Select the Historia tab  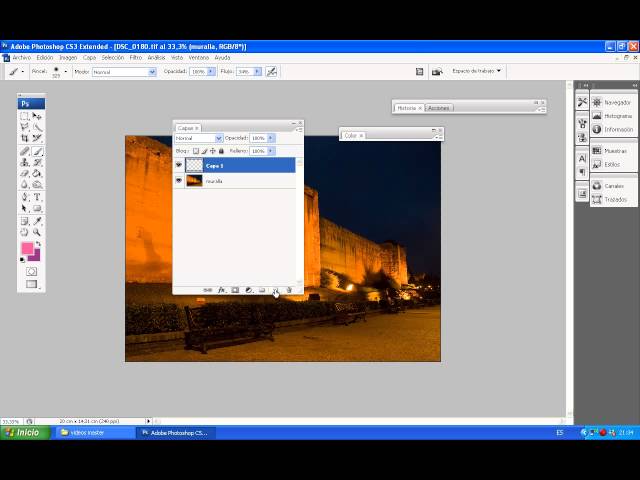pos(407,108)
